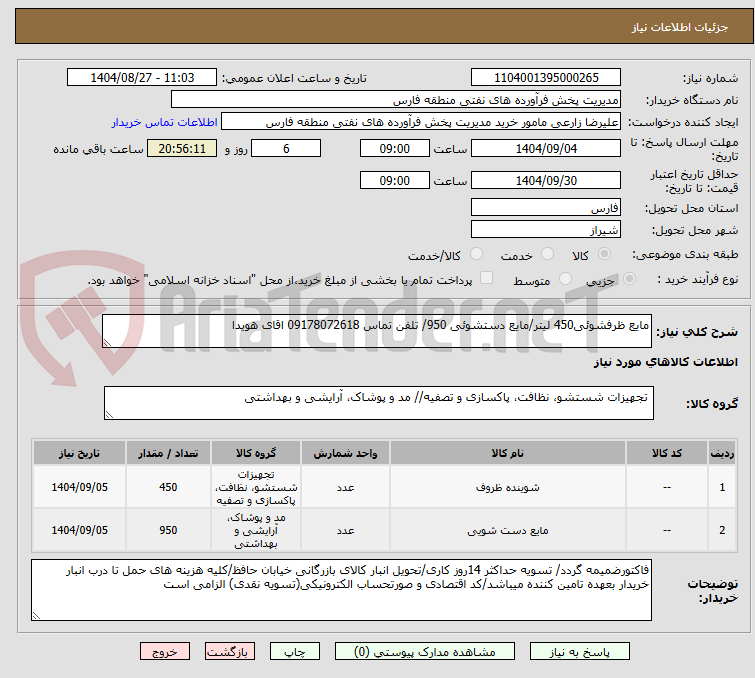
Task: Click the 'کد کالا' column header
Action: [x=667, y=453]
